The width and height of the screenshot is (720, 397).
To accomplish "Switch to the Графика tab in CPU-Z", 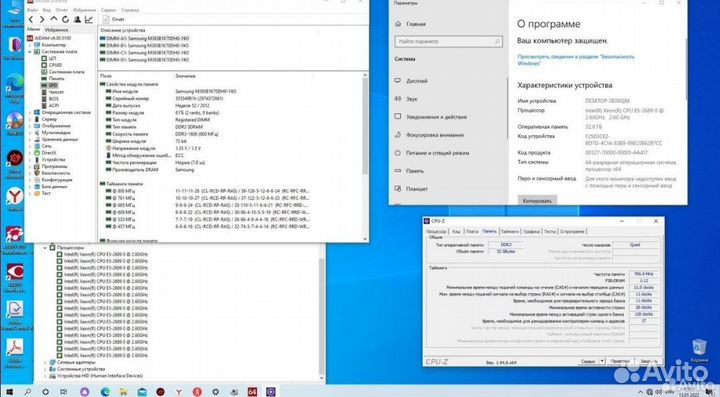I will (x=531, y=232).
